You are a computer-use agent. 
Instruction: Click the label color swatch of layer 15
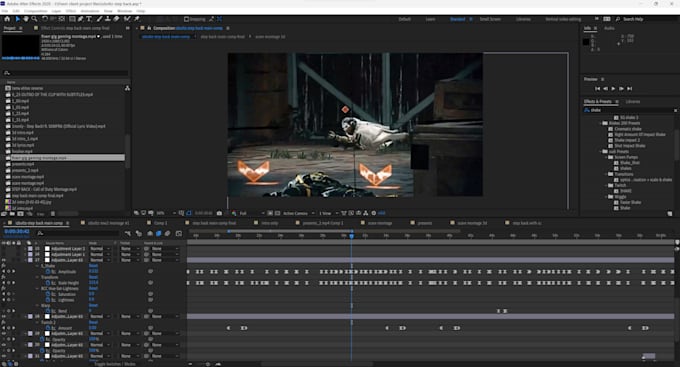pos(30,249)
